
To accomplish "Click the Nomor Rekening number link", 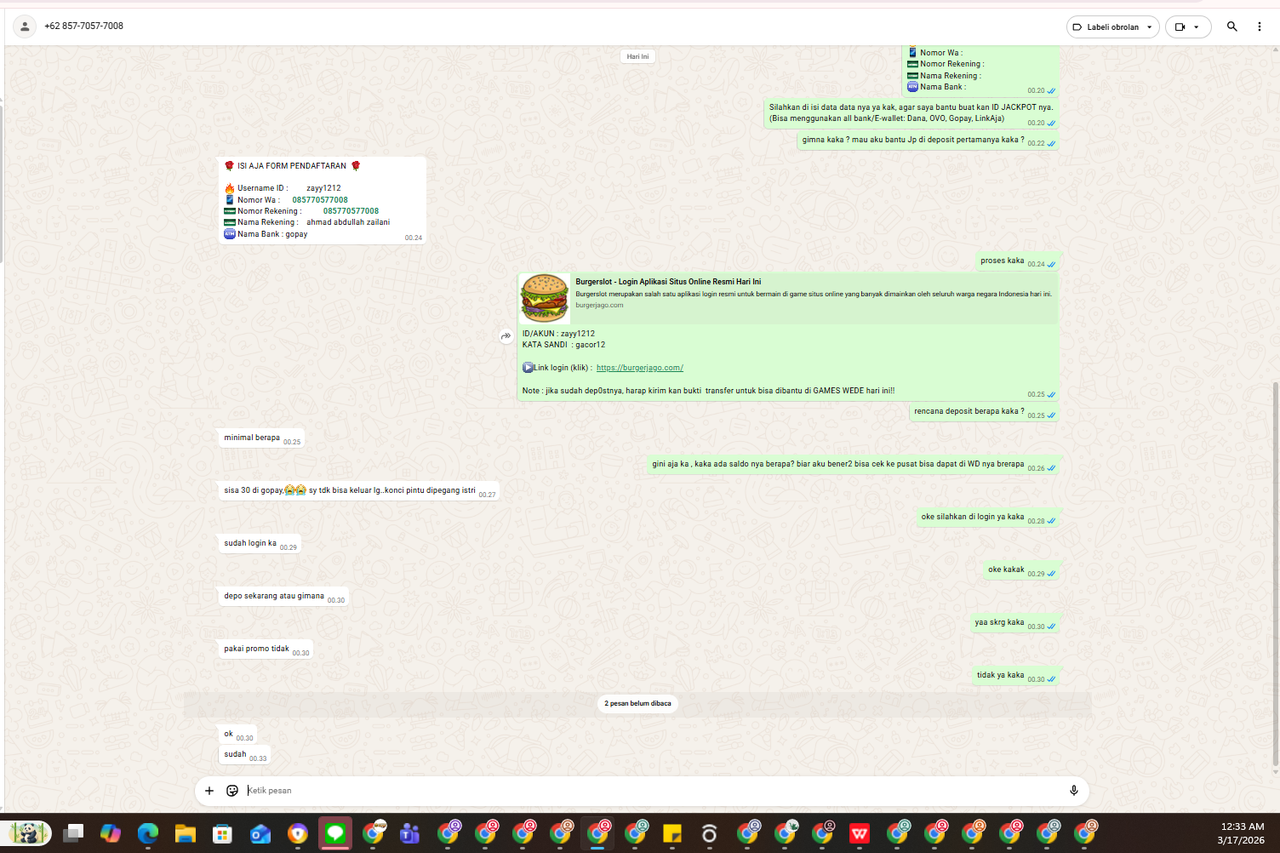I will pyautogui.click(x=351, y=211).
